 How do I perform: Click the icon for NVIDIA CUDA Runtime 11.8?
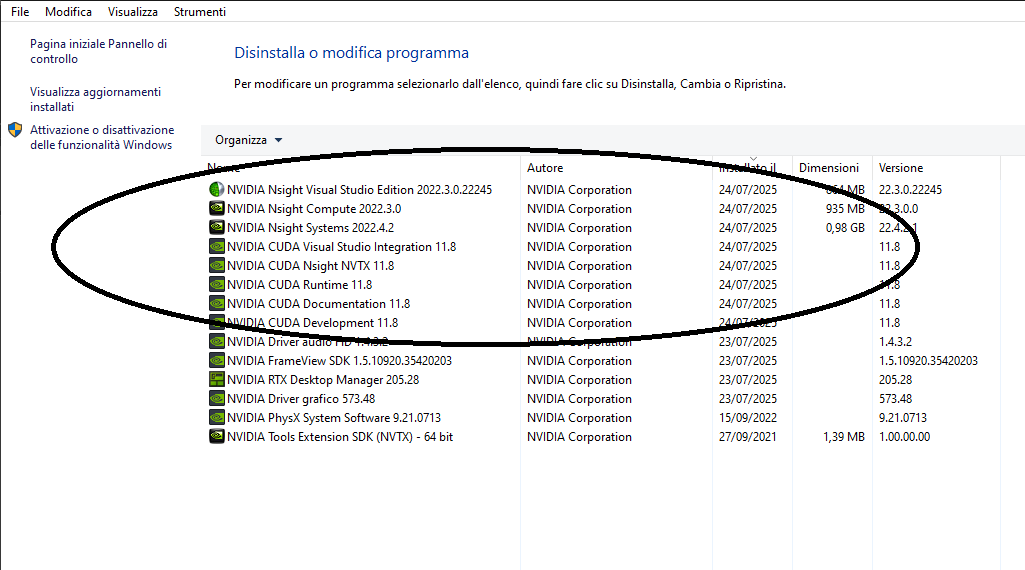tap(216, 284)
